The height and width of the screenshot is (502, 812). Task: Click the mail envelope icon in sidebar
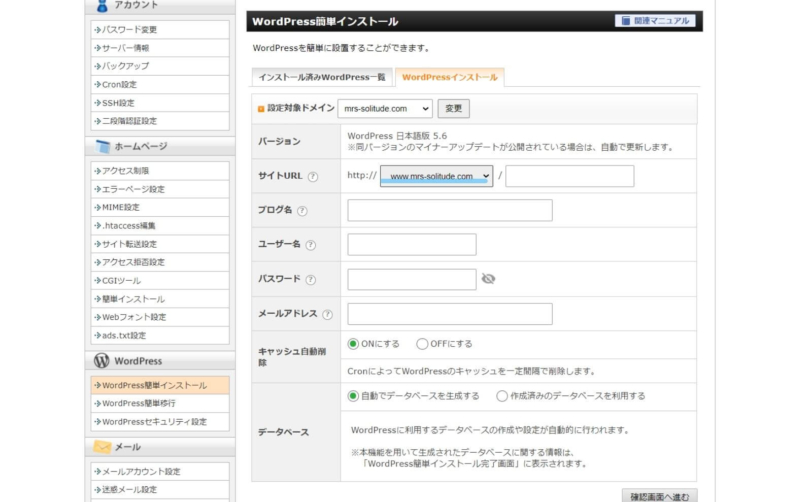[x=101, y=447]
